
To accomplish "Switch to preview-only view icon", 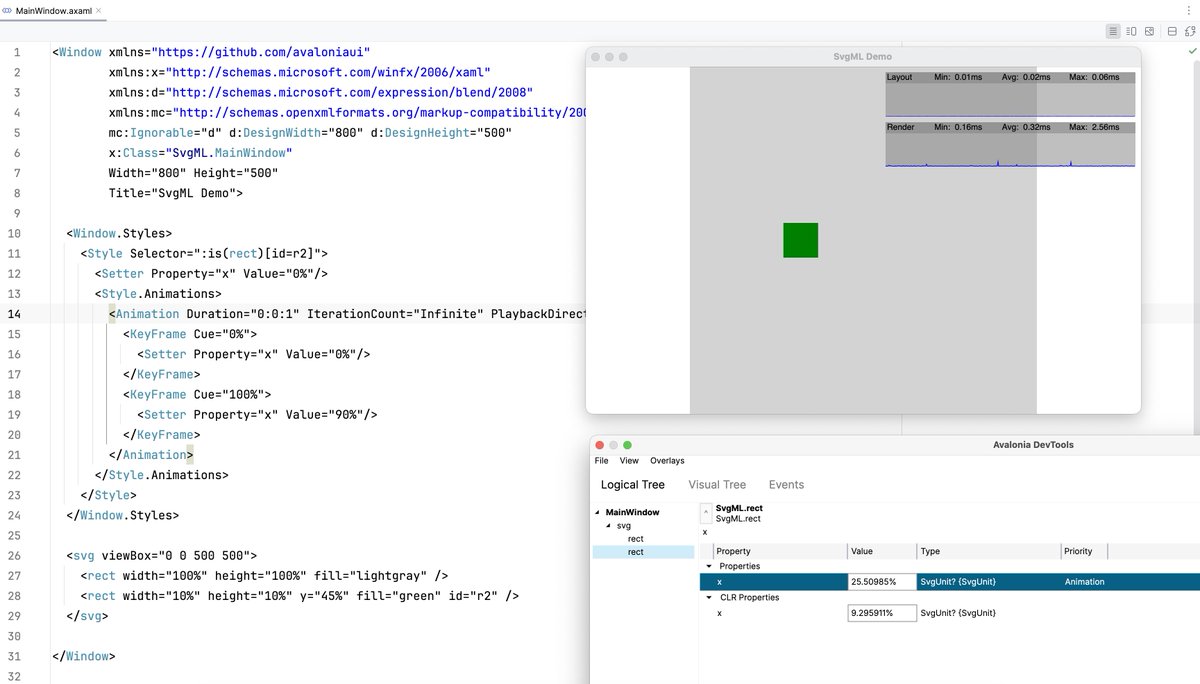I will point(1149,31).
